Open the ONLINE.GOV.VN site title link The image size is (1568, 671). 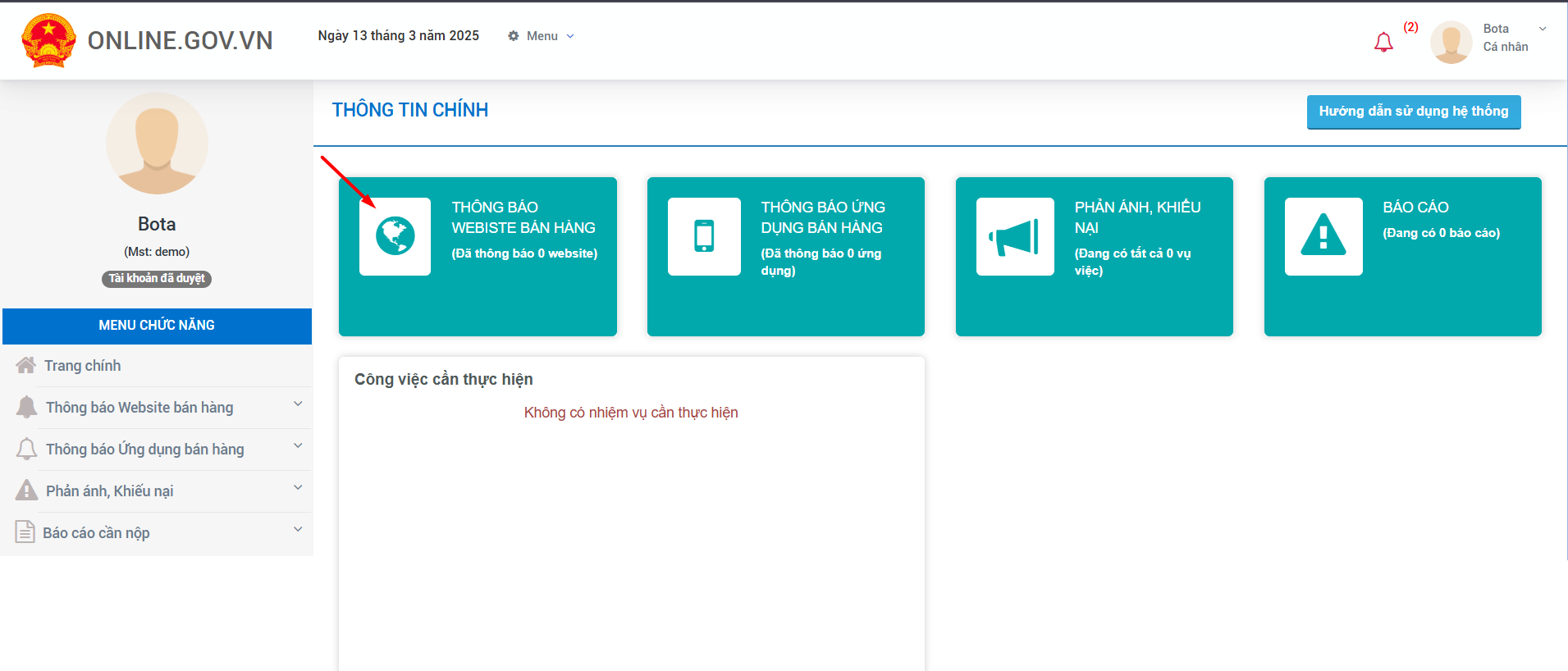click(180, 40)
